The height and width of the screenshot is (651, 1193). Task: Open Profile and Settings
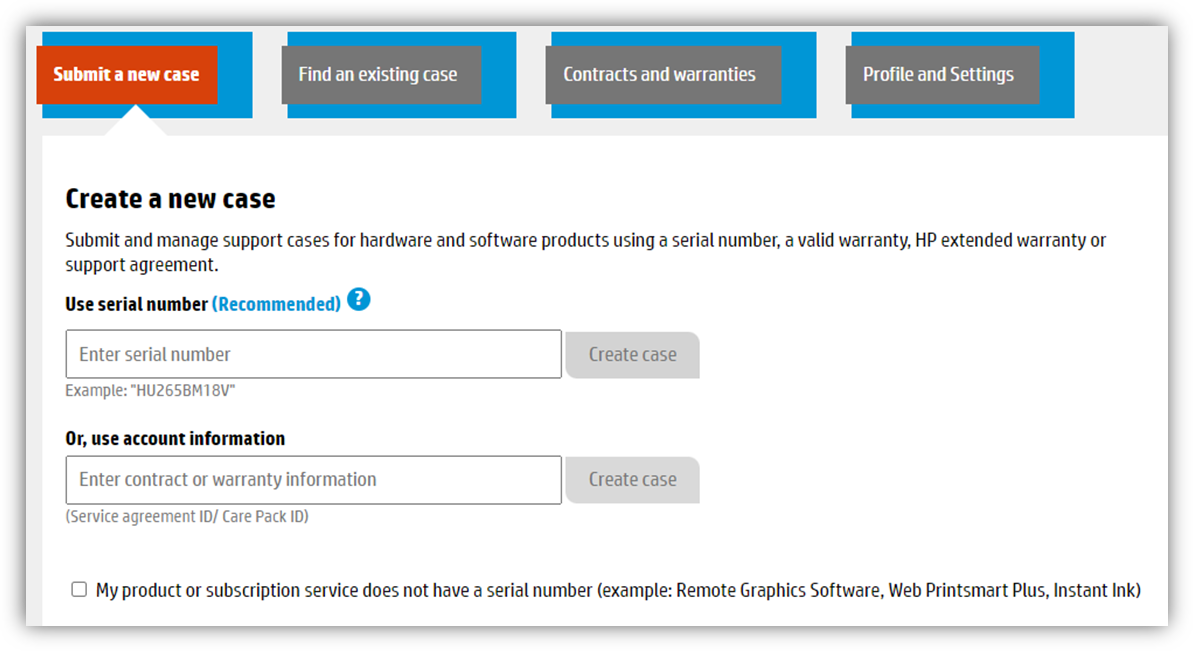pyautogui.click(x=939, y=74)
